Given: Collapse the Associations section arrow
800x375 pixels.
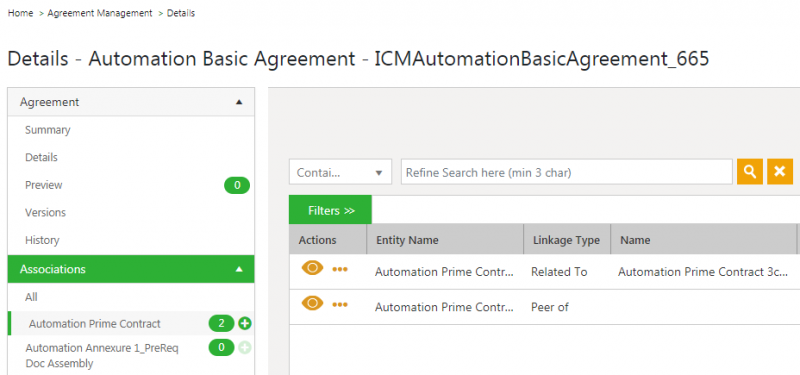Looking at the screenshot, I should point(239,269).
